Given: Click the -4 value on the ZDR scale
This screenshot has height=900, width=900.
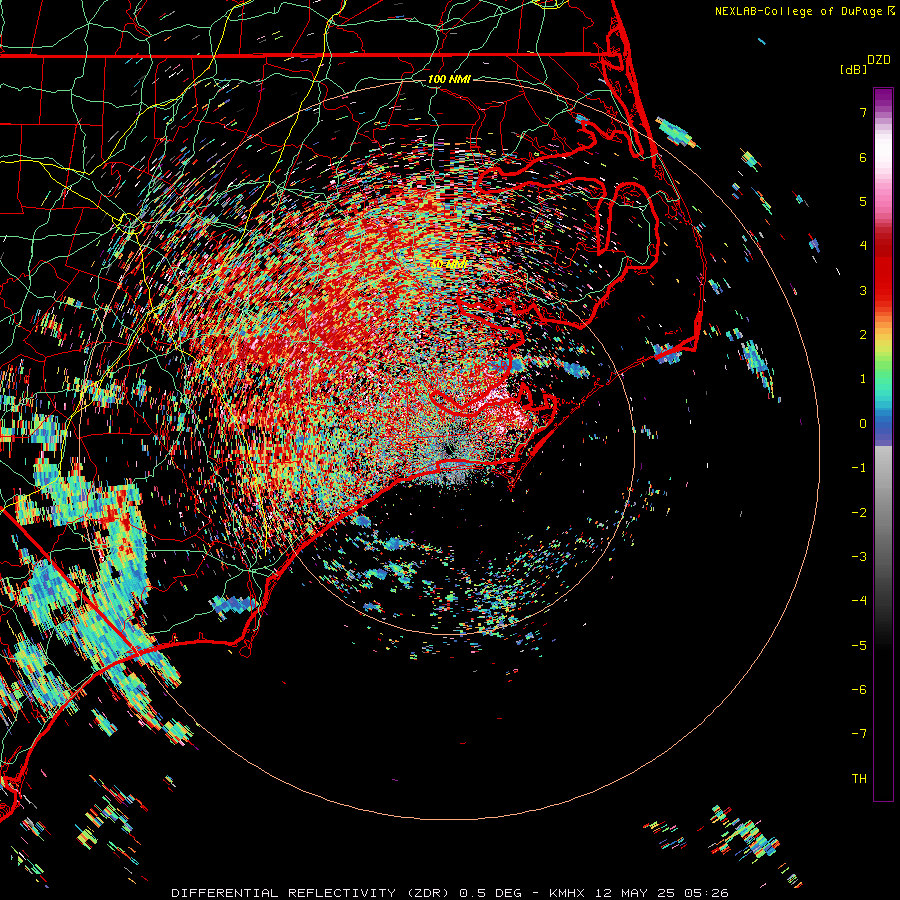Looking at the screenshot, I should click(x=859, y=601).
